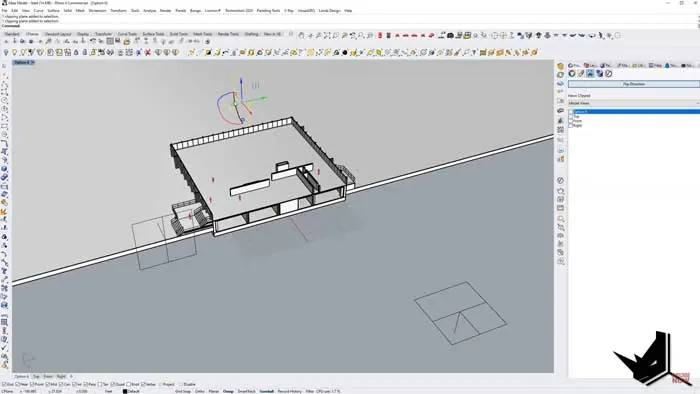
Task: Toggle Record History in the status bar
Action: click(x=289, y=391)
